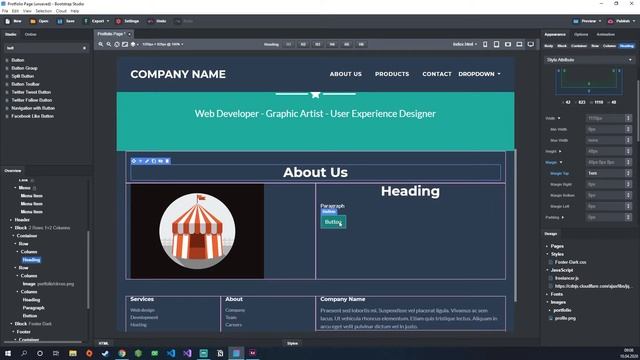
Task: Set heading level to H4
Action: [x=332, y=44]
